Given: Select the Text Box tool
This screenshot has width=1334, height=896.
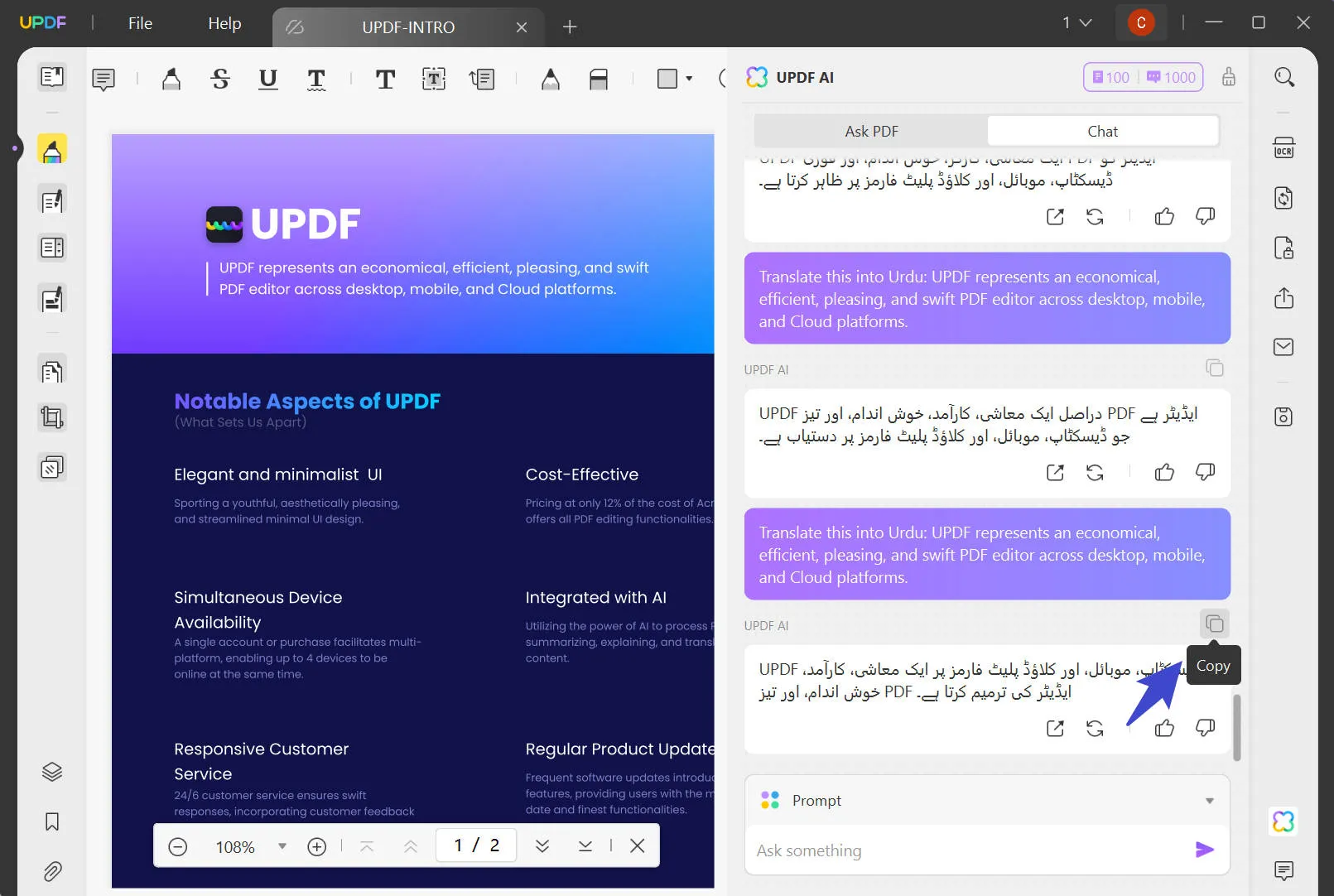Looking at the screenshot, I should click(x=433, y=79).
